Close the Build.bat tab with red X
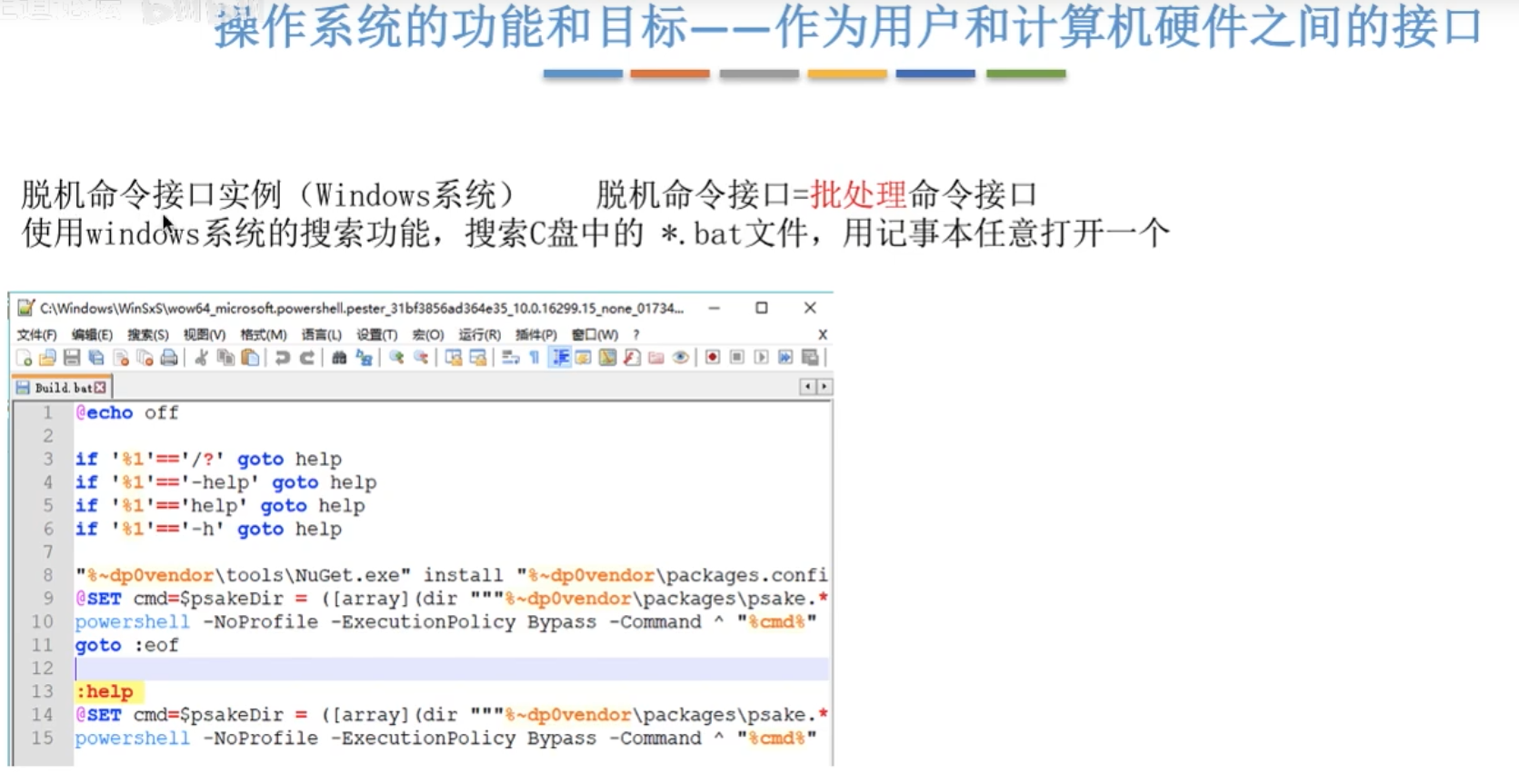 pos(100,388)
